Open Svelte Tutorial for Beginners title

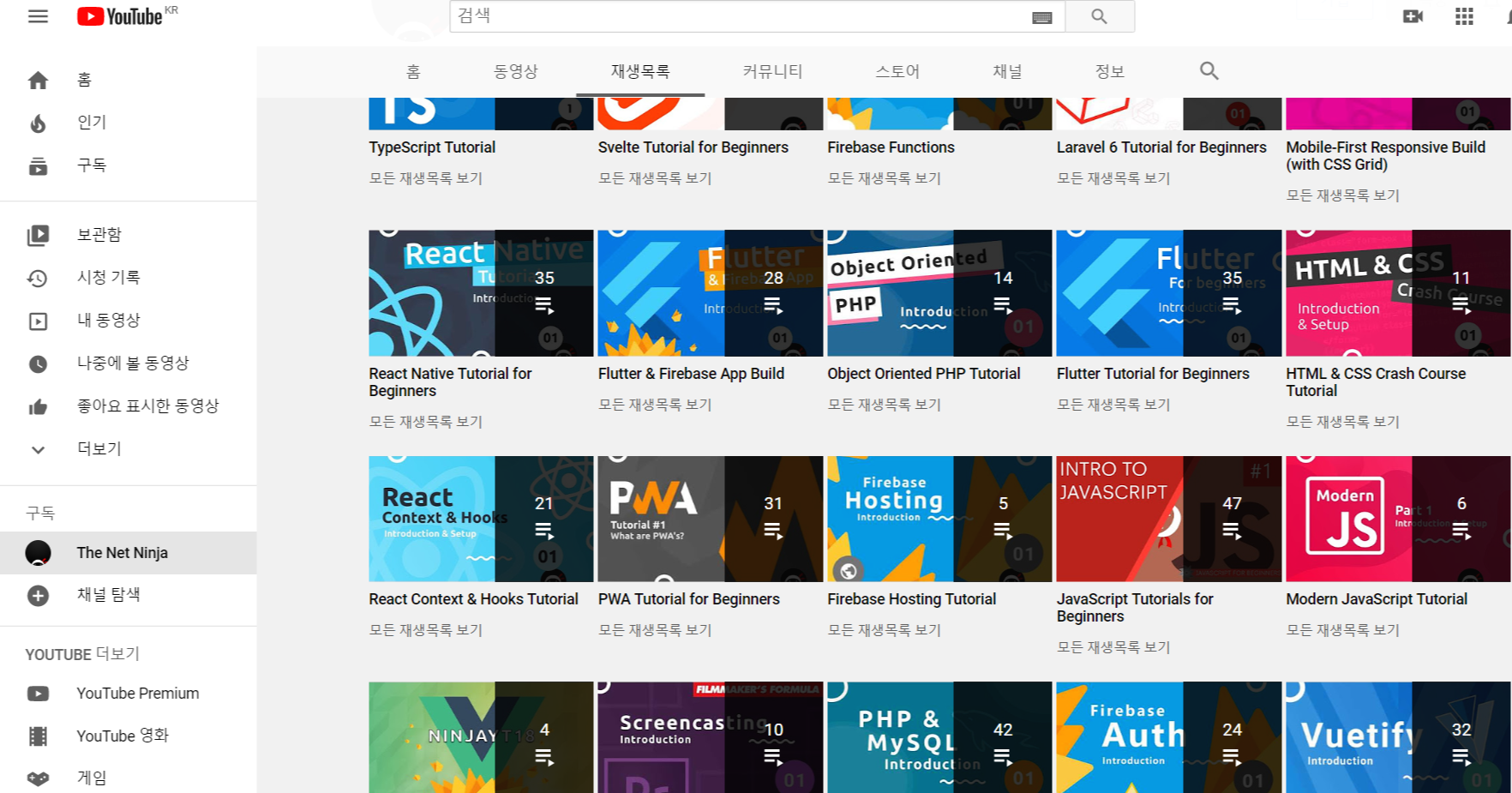click(x=693, y=147)
